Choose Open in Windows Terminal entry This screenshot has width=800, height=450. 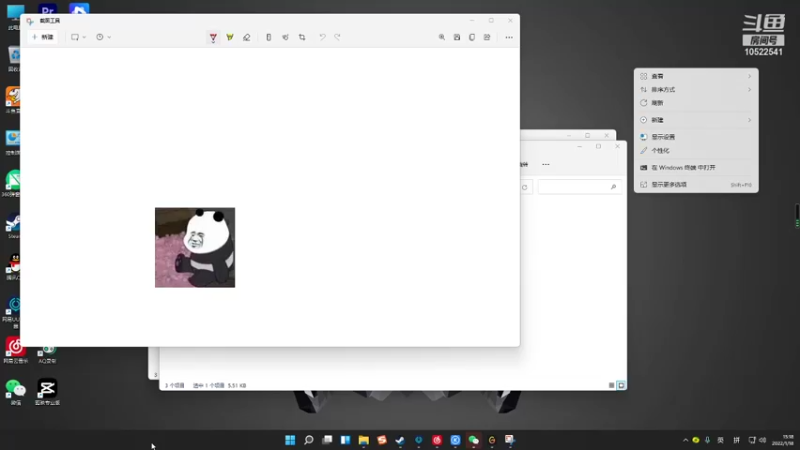click(x=696, y=167)
